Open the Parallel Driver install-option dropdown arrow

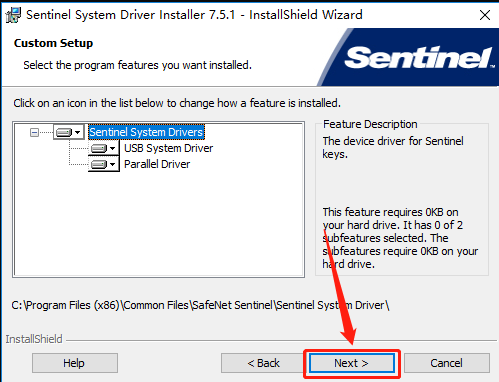click(113, 164)
